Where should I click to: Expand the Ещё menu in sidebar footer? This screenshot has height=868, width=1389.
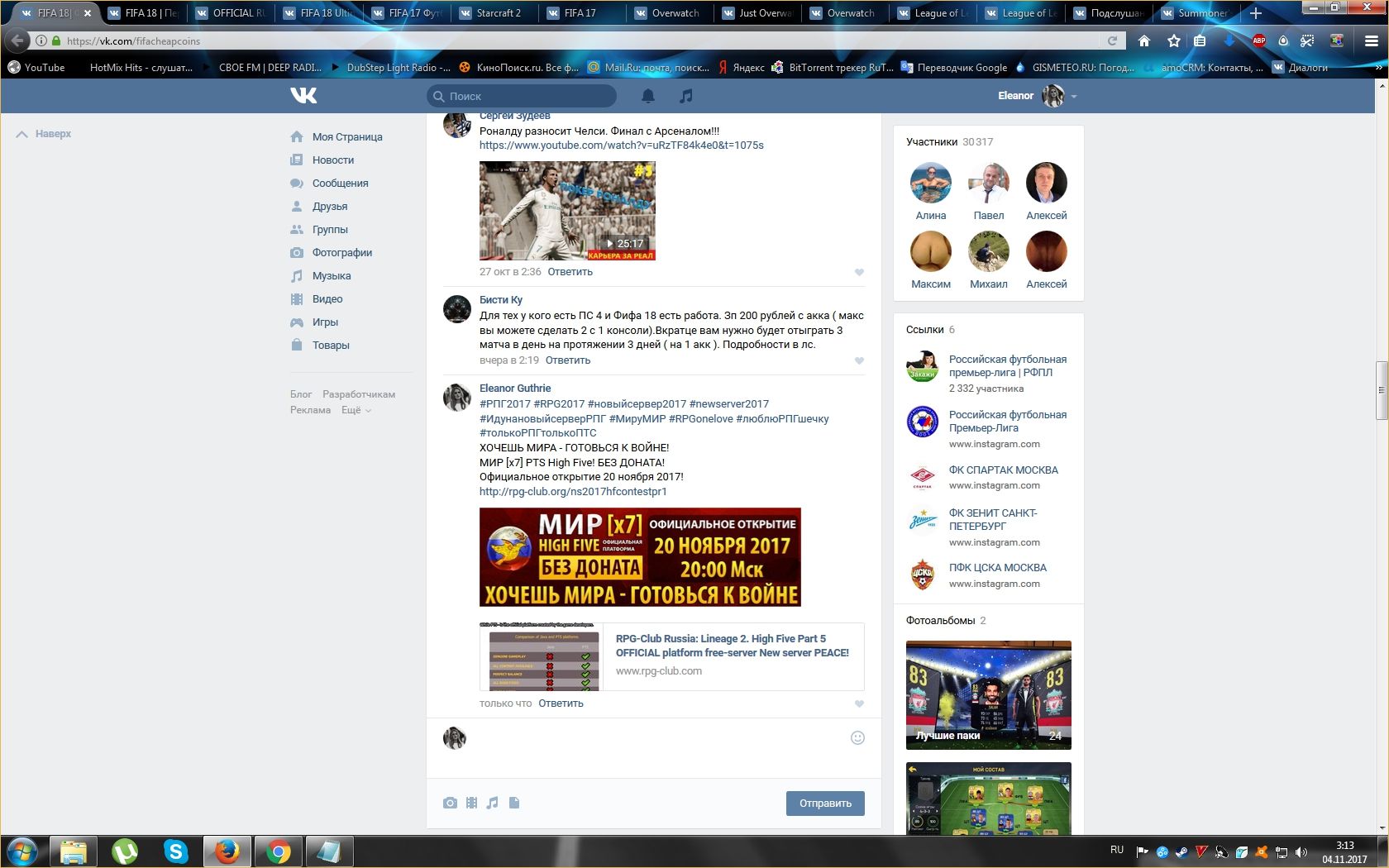[356, 410]
